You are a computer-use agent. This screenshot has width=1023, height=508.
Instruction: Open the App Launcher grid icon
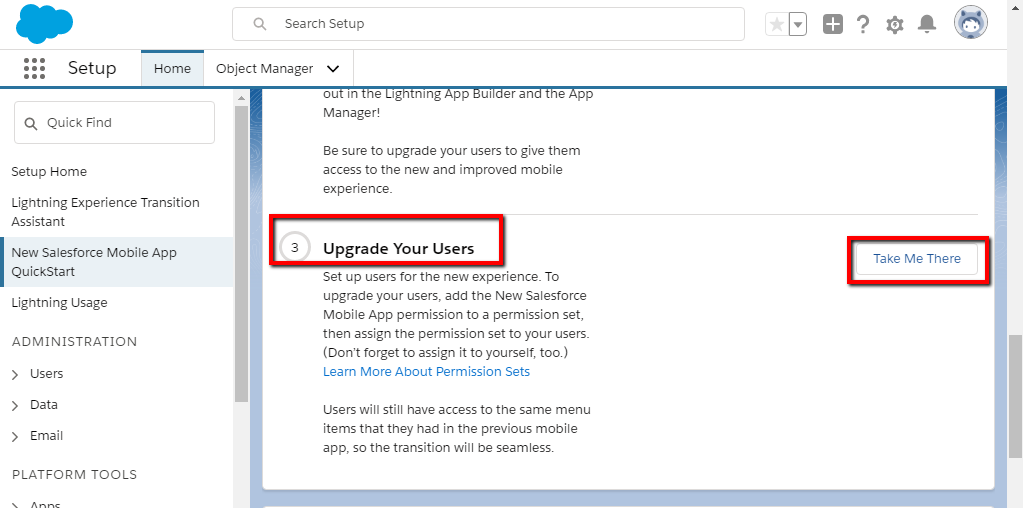pyautogui.click(x=34, y=69)
